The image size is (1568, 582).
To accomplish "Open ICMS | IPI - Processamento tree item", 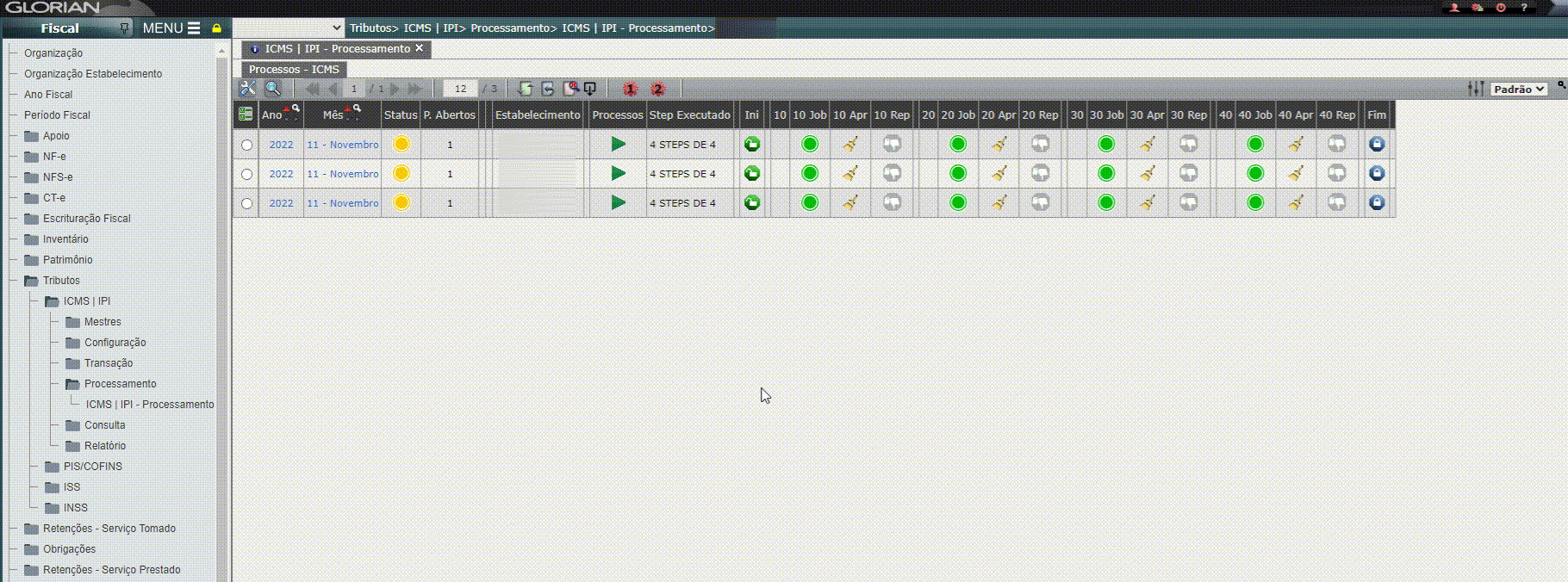I will [x=150, y=405].
